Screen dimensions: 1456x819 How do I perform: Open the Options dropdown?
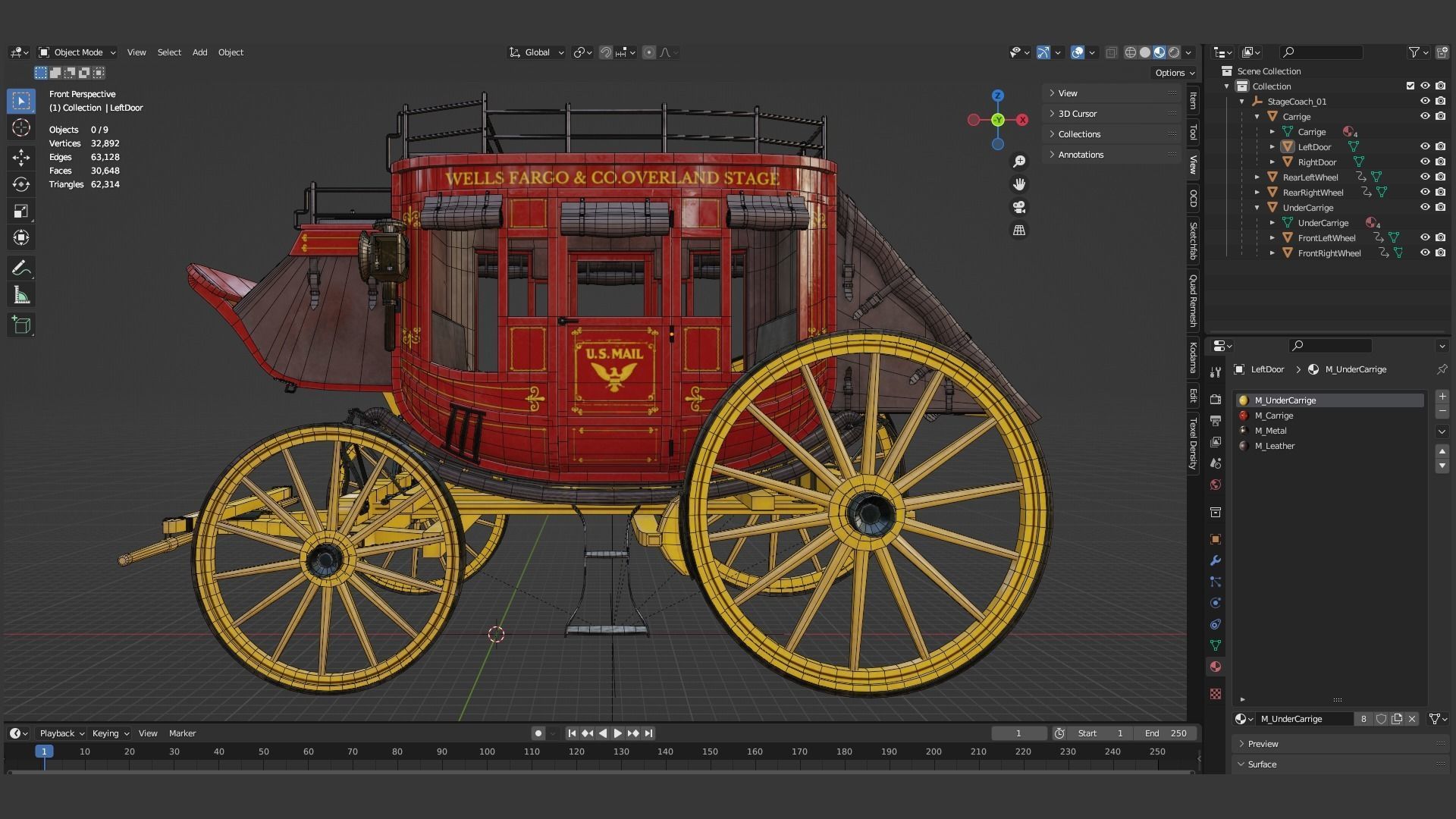point(1175,73)
